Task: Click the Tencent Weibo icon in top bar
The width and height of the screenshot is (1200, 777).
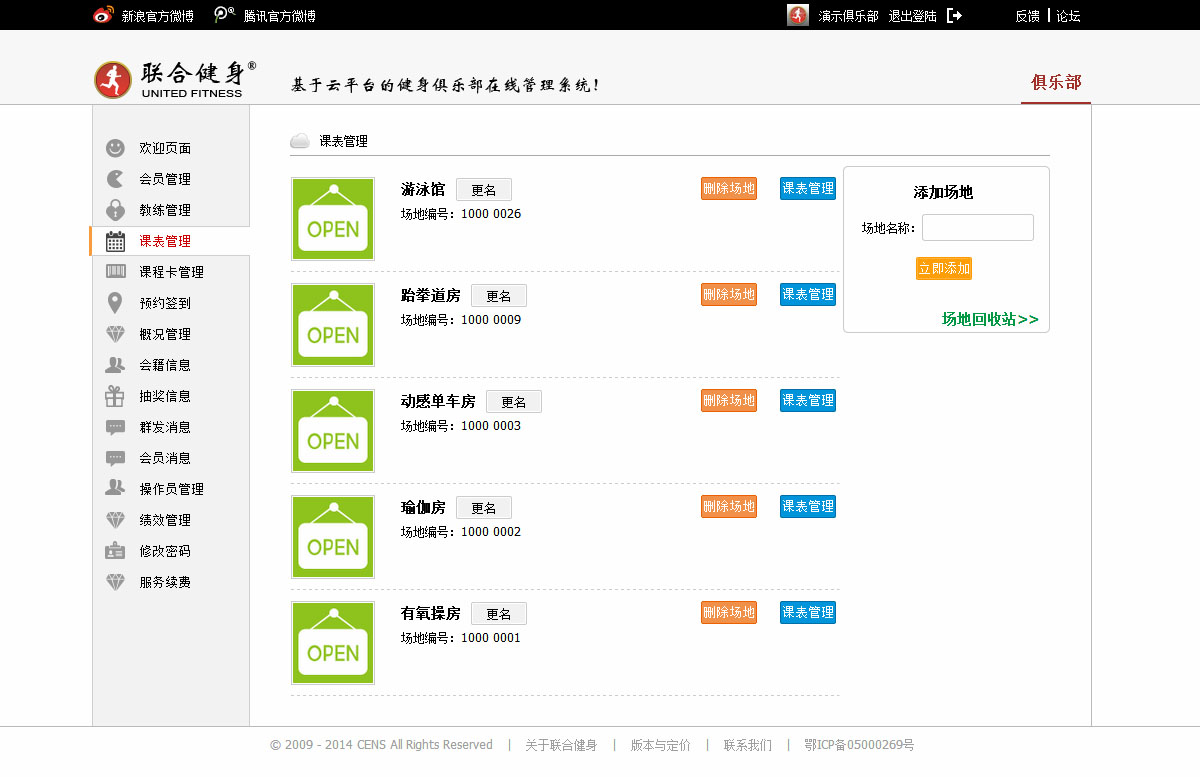Action: [x=225, y=15]
